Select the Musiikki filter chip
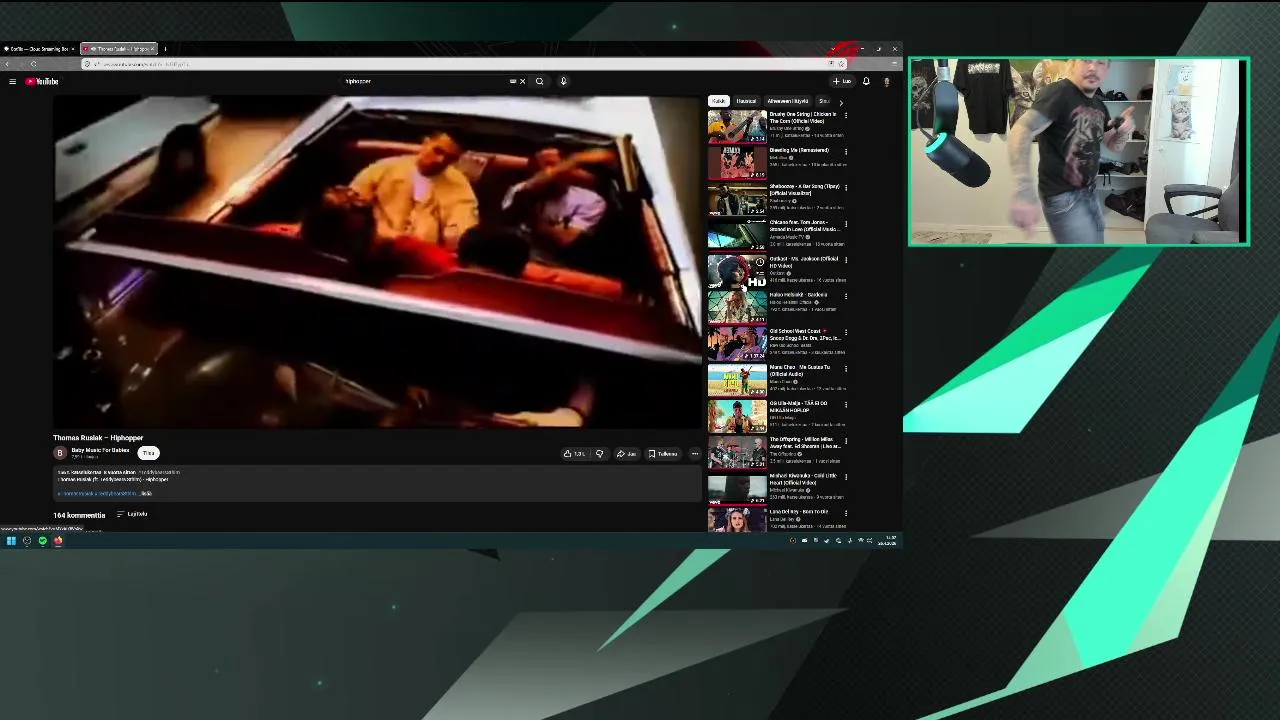Image resolution: width=1280 pixels, height=720 pixels. click(746, 101)
